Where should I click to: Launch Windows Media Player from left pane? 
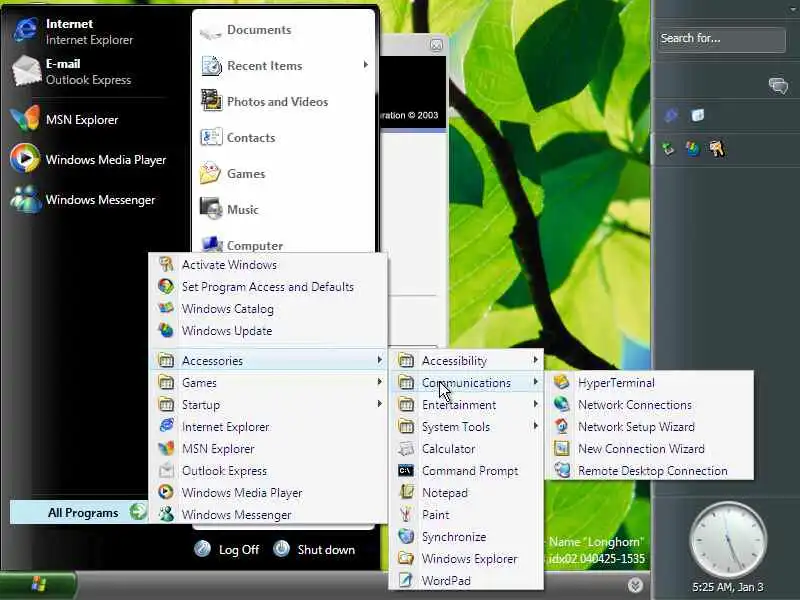click(x=88, y=160)
